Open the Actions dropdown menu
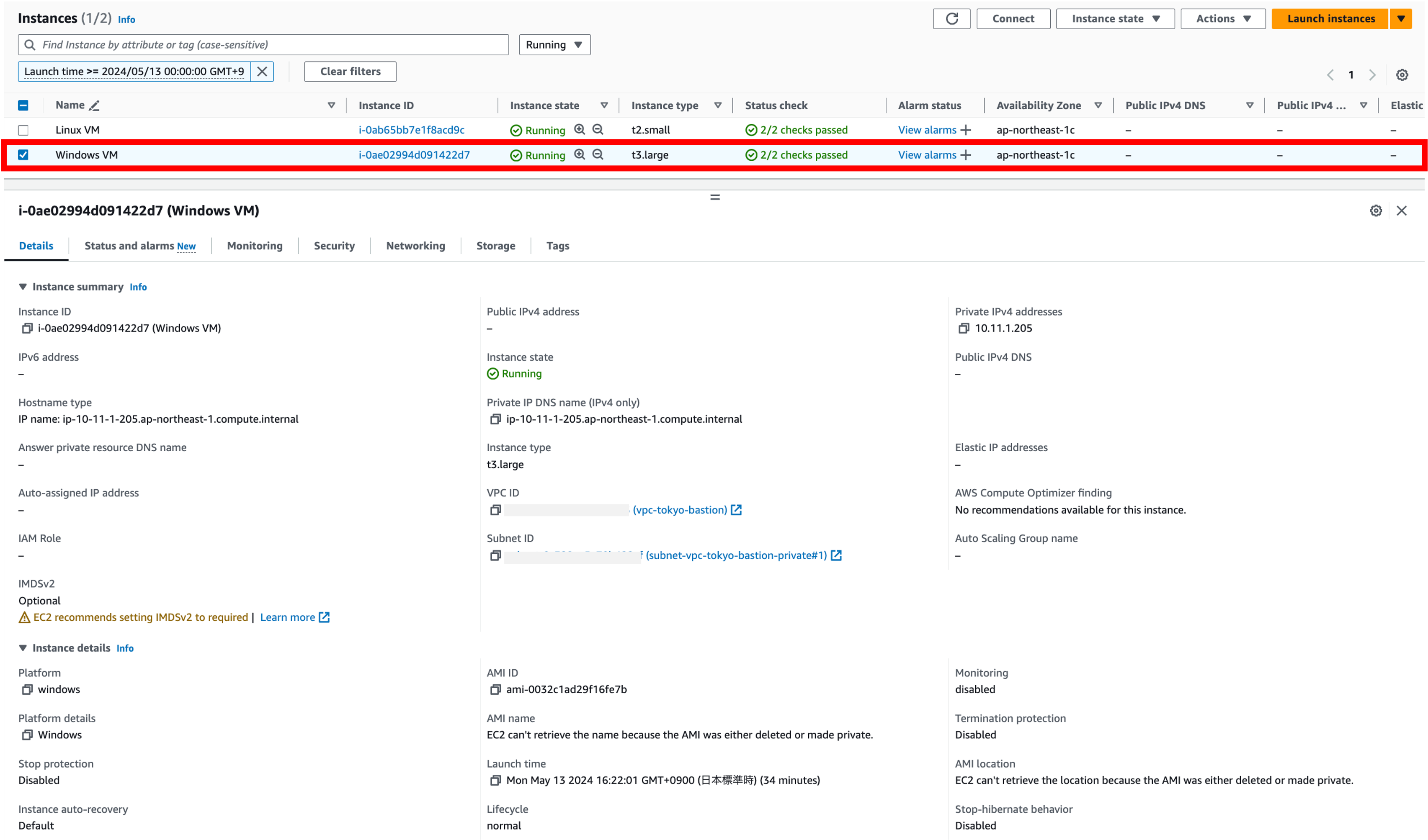Screen dimensions: 1428x840 pos(1223,19)
